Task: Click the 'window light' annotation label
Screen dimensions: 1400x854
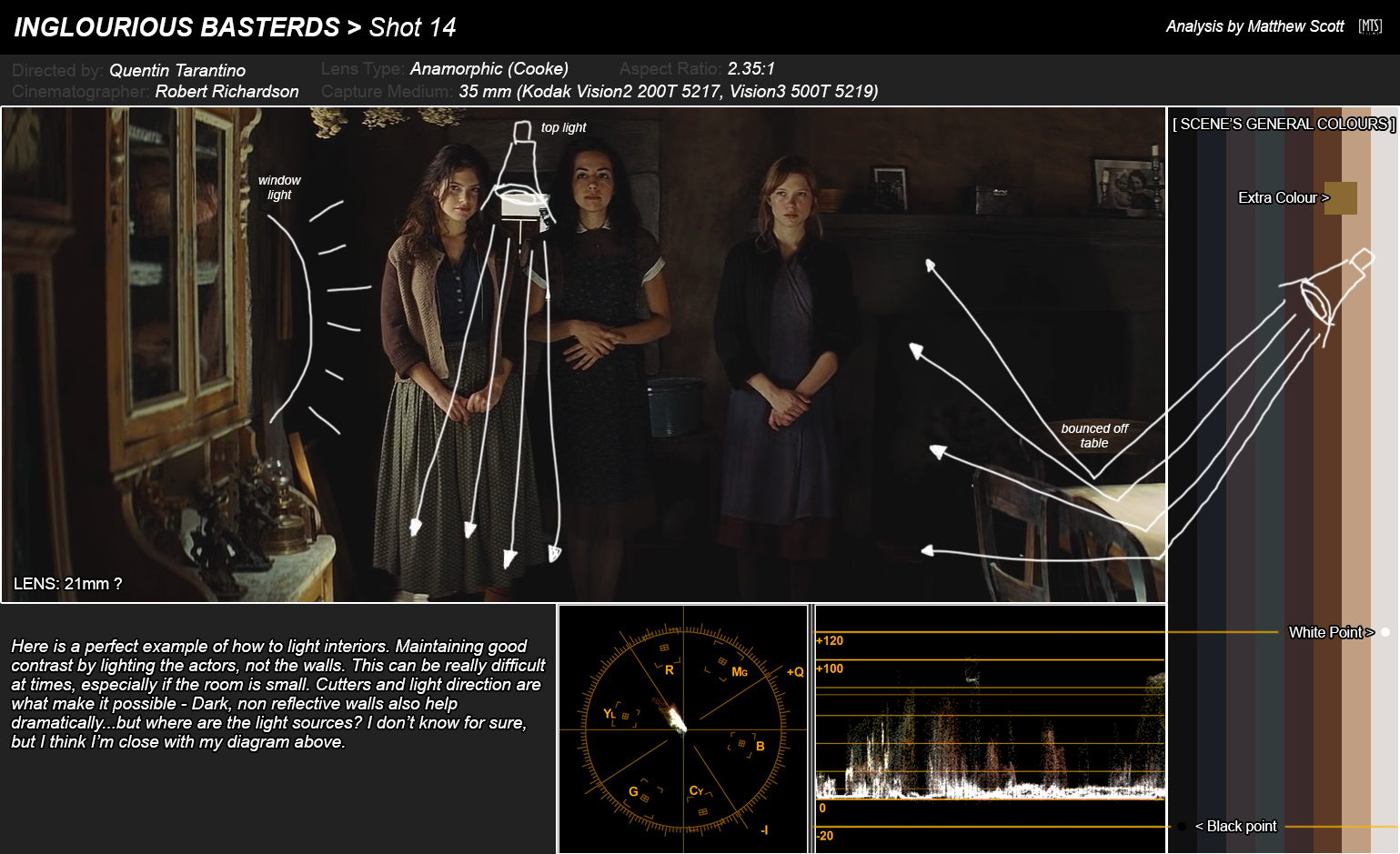Action: pos(279,187)
